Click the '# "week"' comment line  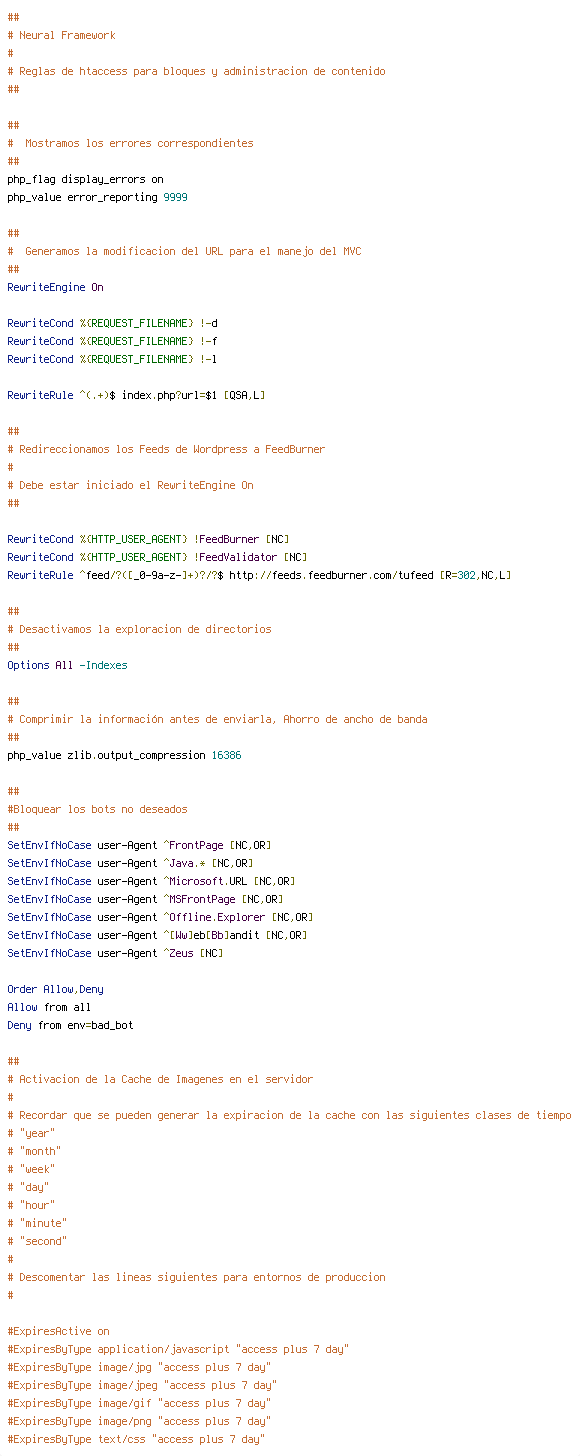[31, 1169]
